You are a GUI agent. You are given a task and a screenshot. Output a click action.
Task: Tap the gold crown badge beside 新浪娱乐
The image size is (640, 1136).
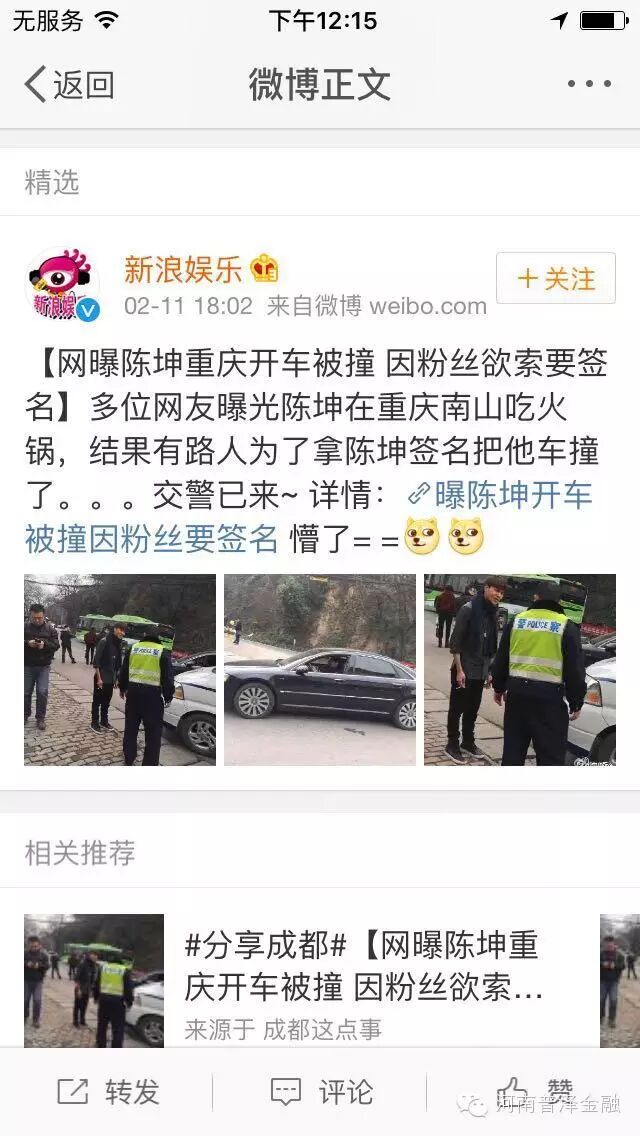265,270
